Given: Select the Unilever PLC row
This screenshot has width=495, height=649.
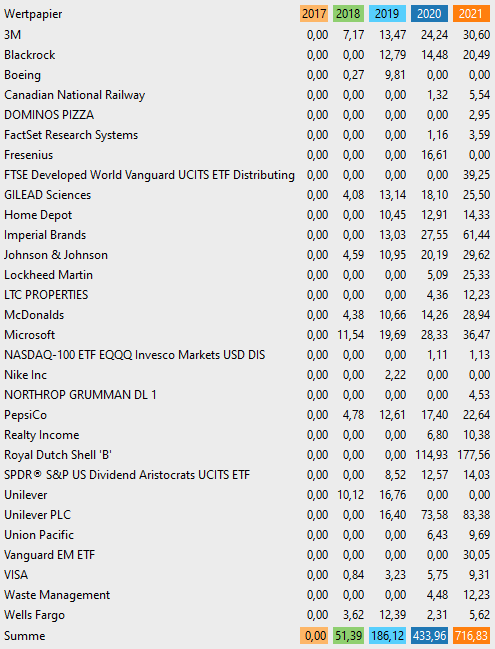Looking at the screenshot, I should tap(248, 514).
